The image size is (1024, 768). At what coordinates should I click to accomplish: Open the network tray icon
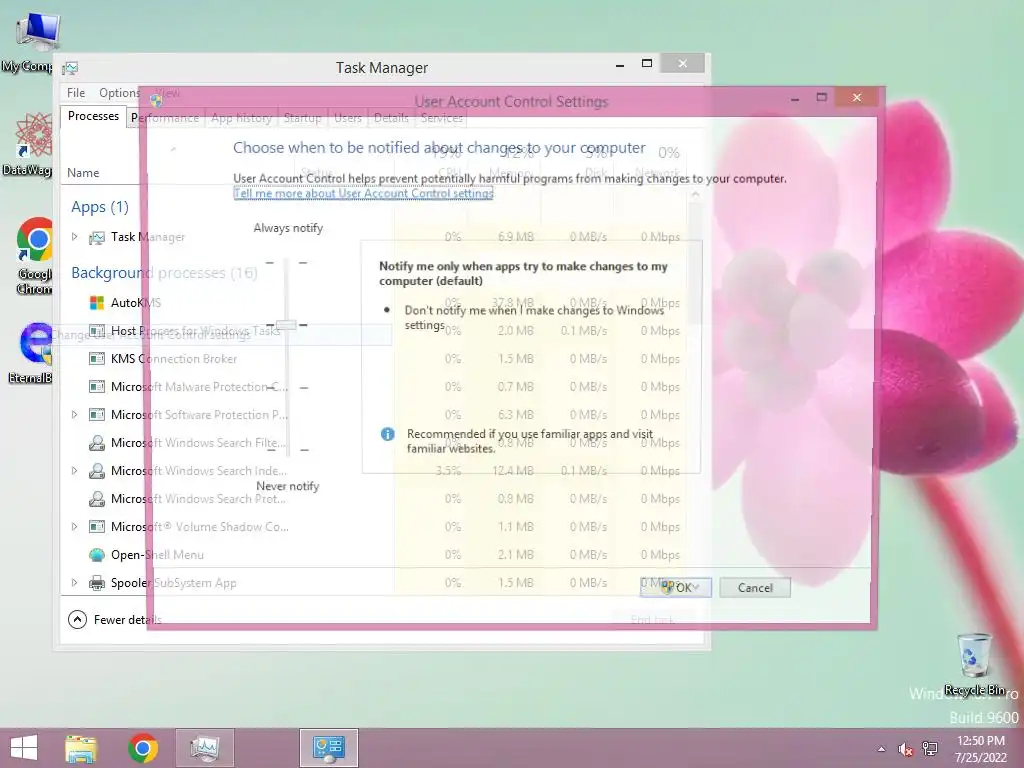[930, 749]
